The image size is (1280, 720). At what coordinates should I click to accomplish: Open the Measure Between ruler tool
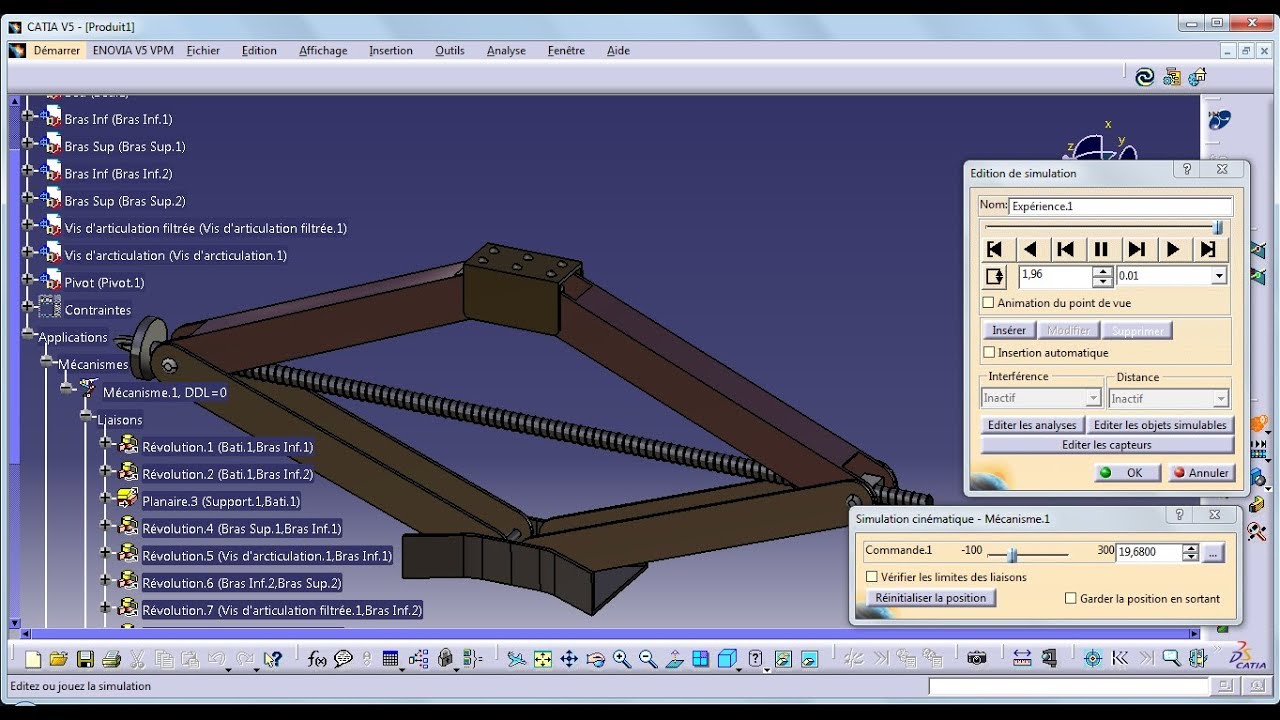coord(1022,659)
